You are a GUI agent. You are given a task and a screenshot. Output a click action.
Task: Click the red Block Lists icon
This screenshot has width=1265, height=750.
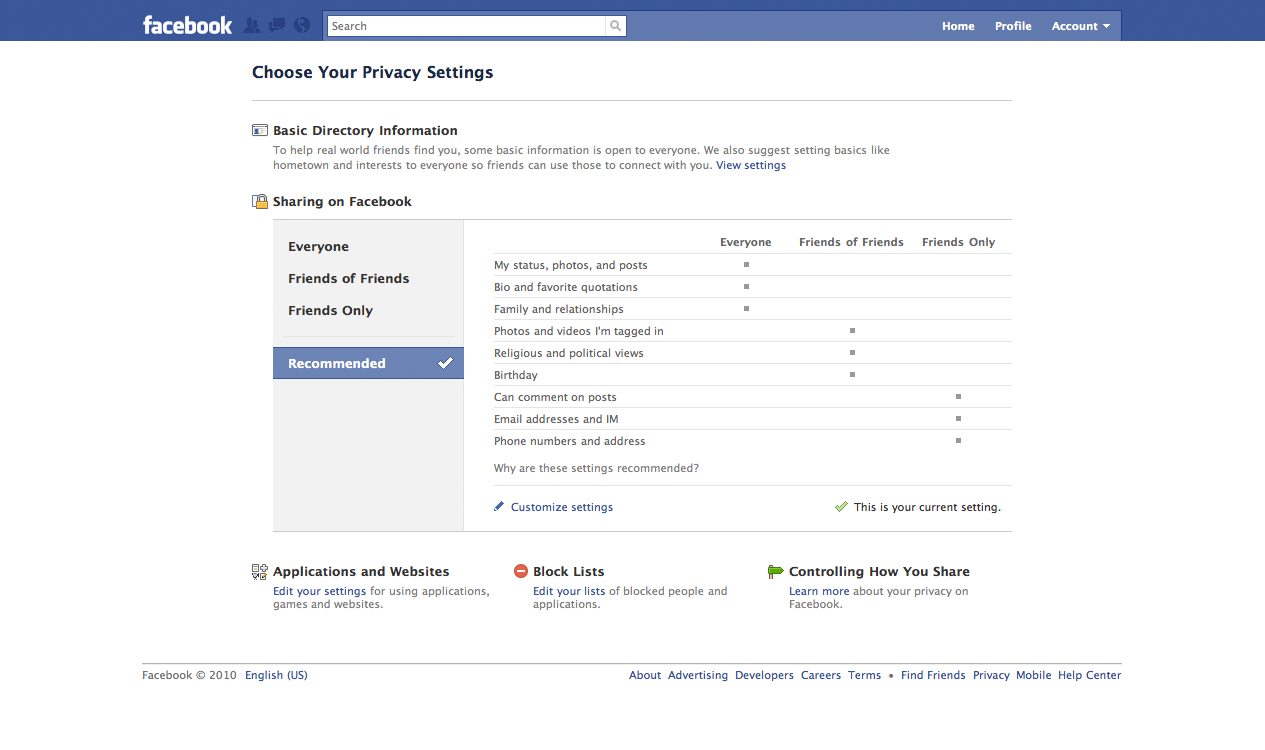pyautogui.click(x=520, y=571)
